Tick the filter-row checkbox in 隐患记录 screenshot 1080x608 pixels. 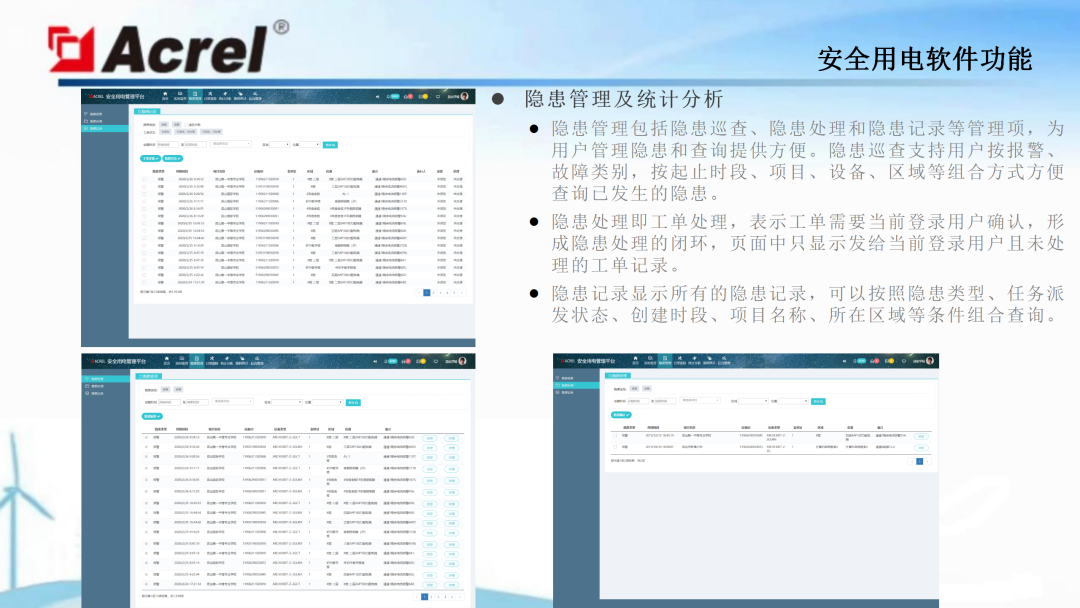(x=186, y=125)
